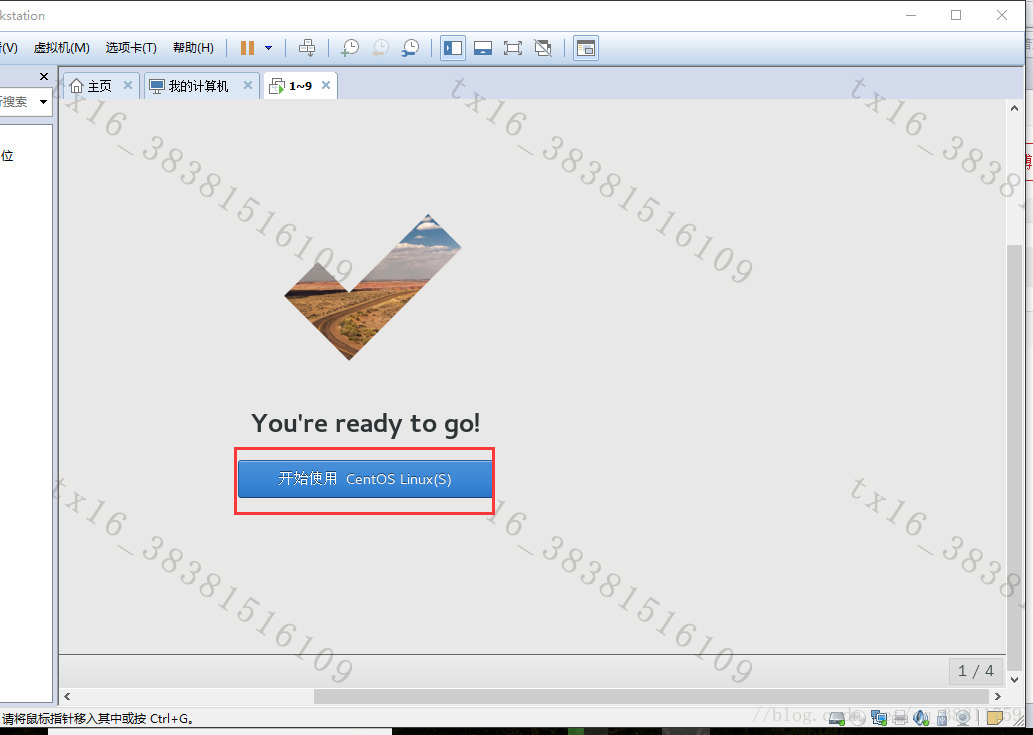The height and width of the screenshot is (735, 1033).
Task: Click the 开始使用 CentOS Linux(S) button
Action: 365,479
